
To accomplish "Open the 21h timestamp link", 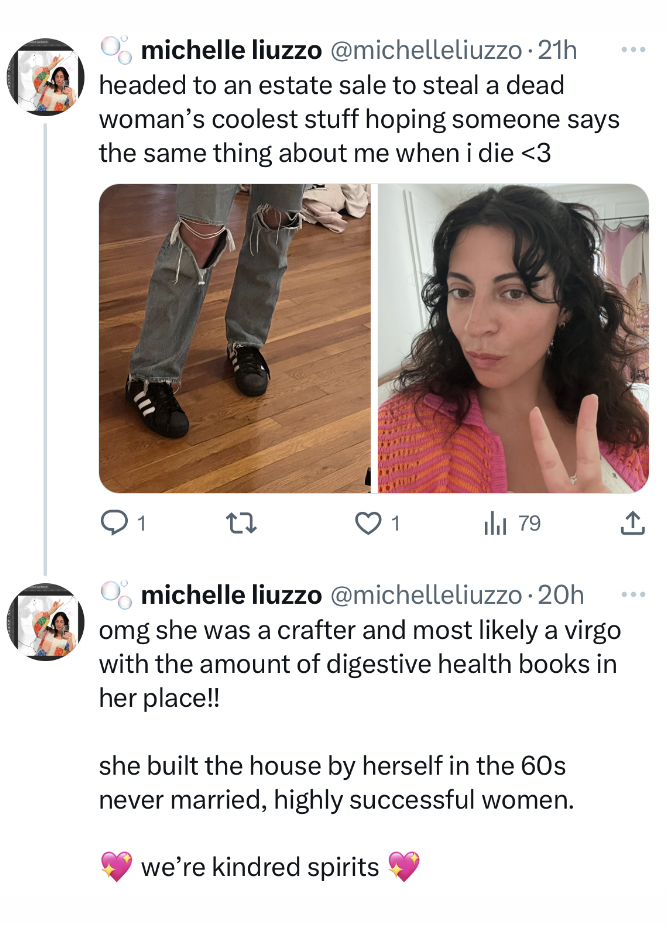I will (557, 50).
